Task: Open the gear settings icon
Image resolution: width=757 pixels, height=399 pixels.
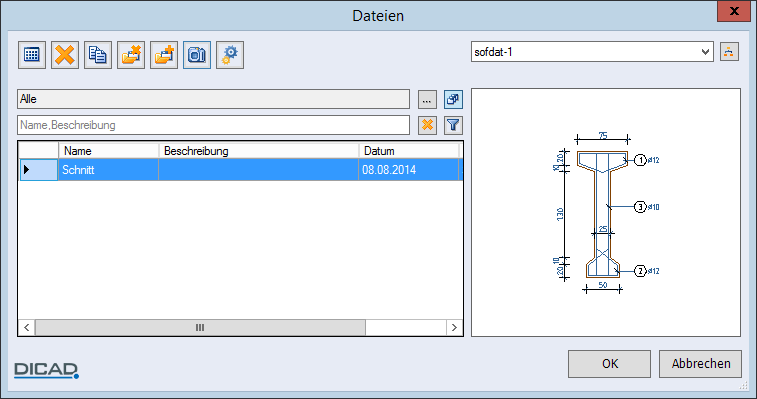Action: [230, 55]
